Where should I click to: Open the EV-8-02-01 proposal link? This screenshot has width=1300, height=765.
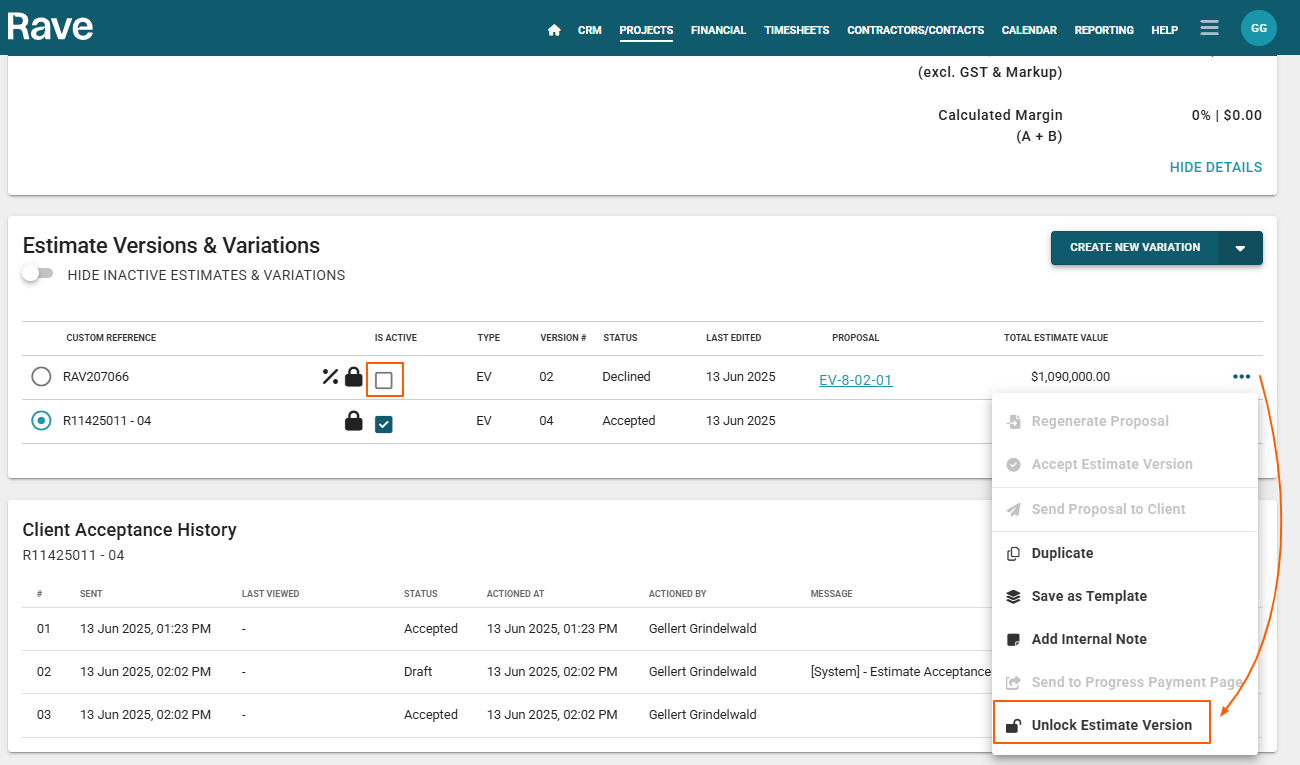point(855,380)
